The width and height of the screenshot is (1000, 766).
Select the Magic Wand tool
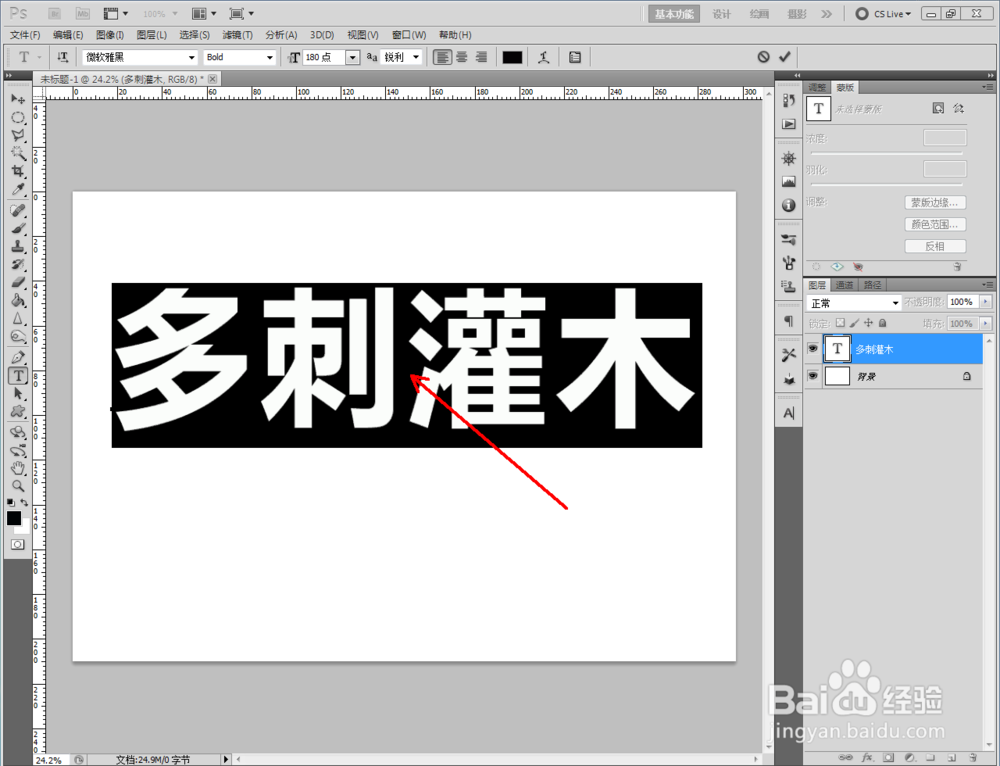(x=18, y=153)
